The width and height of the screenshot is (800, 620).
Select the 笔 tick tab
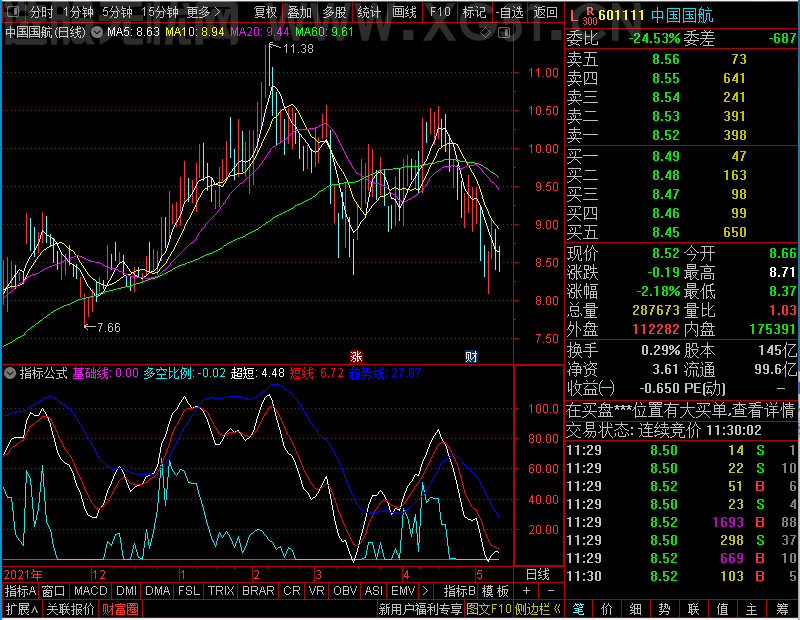click(578, 609)
